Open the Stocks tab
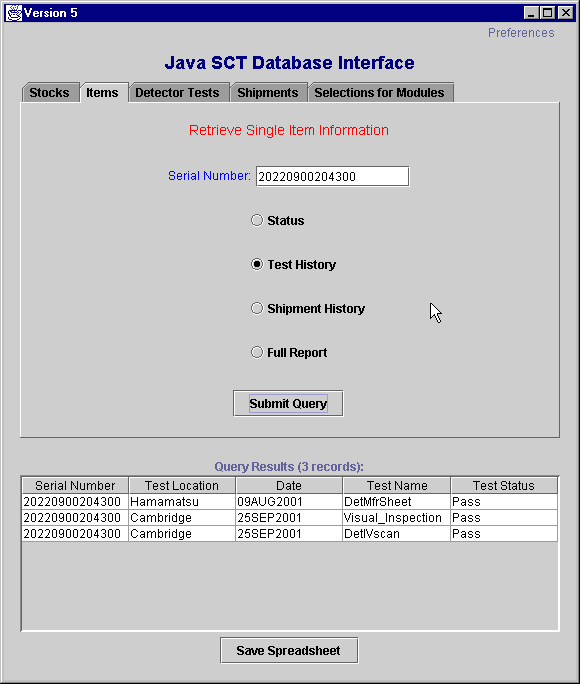580x684 pixels. click(x=50, y=92)
